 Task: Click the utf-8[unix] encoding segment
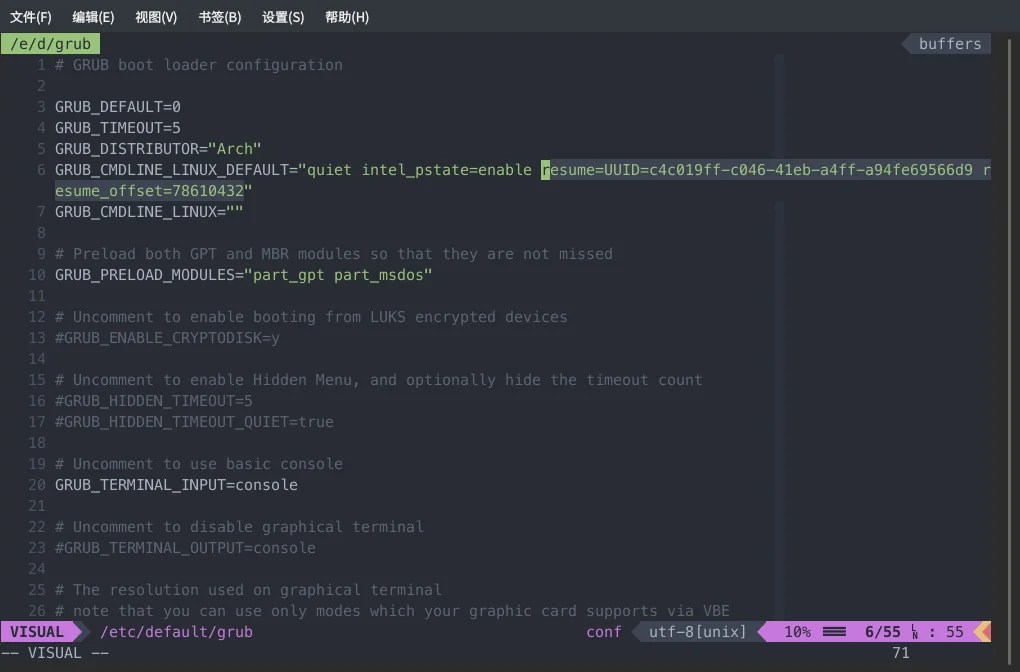coord(695,631)
